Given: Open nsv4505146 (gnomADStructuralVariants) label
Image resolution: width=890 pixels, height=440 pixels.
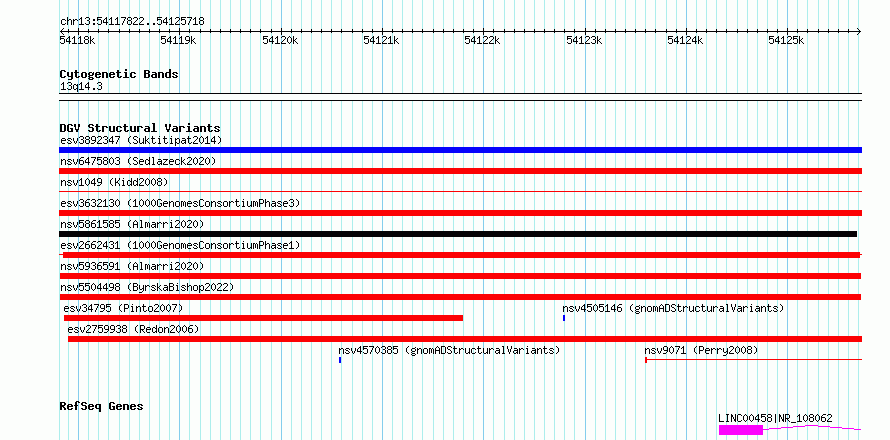Looking at the screenshot, I should [673, 308].
